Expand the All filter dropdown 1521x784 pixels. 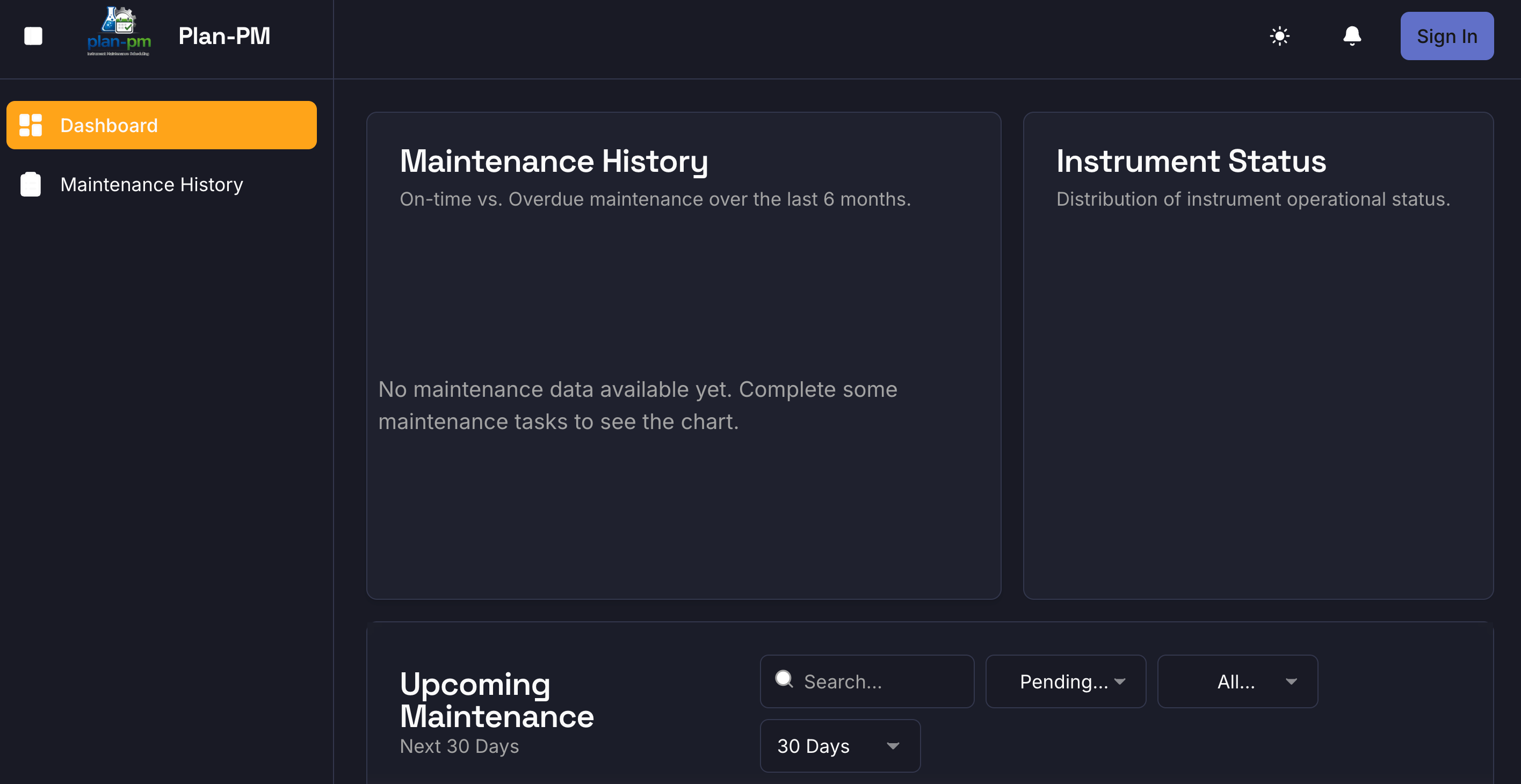[x=1237, y=681]
